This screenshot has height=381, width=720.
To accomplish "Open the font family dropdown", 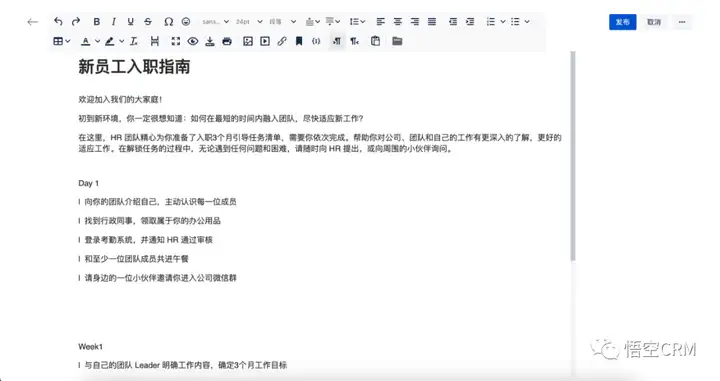I will point(215,22).
